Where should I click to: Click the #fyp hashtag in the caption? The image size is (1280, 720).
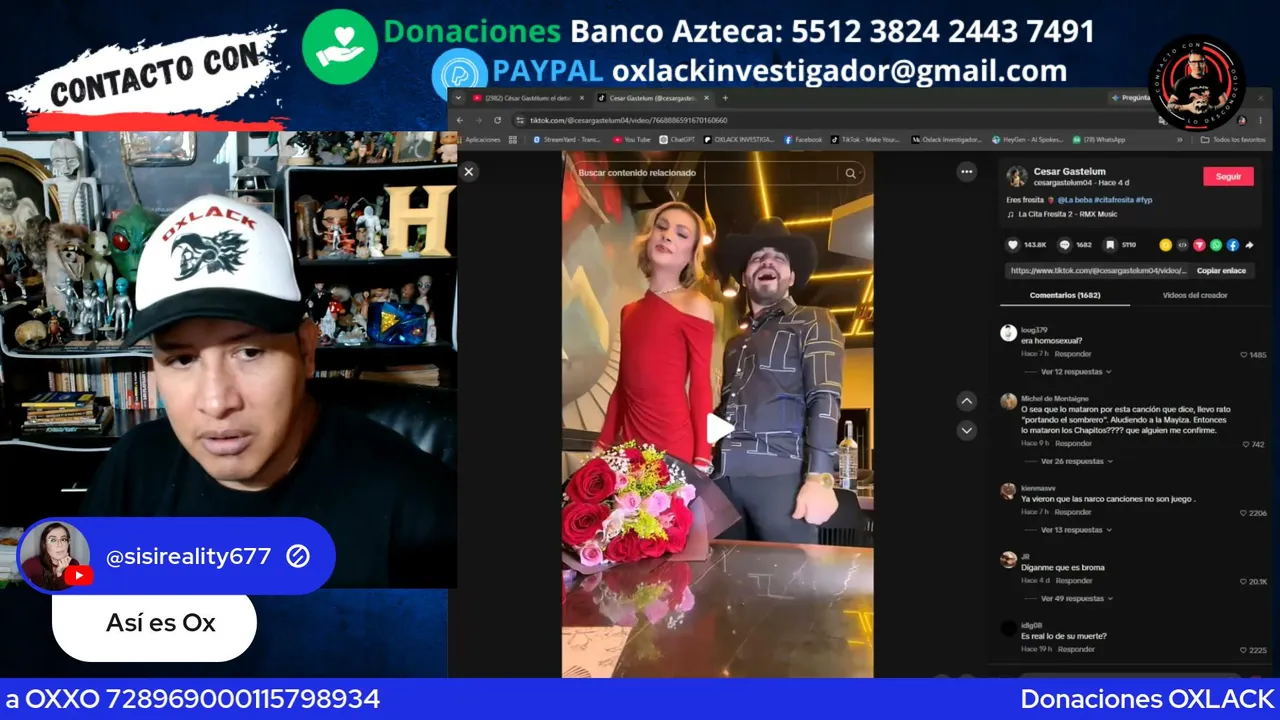pyautogui.click(x=1144, y=199)
